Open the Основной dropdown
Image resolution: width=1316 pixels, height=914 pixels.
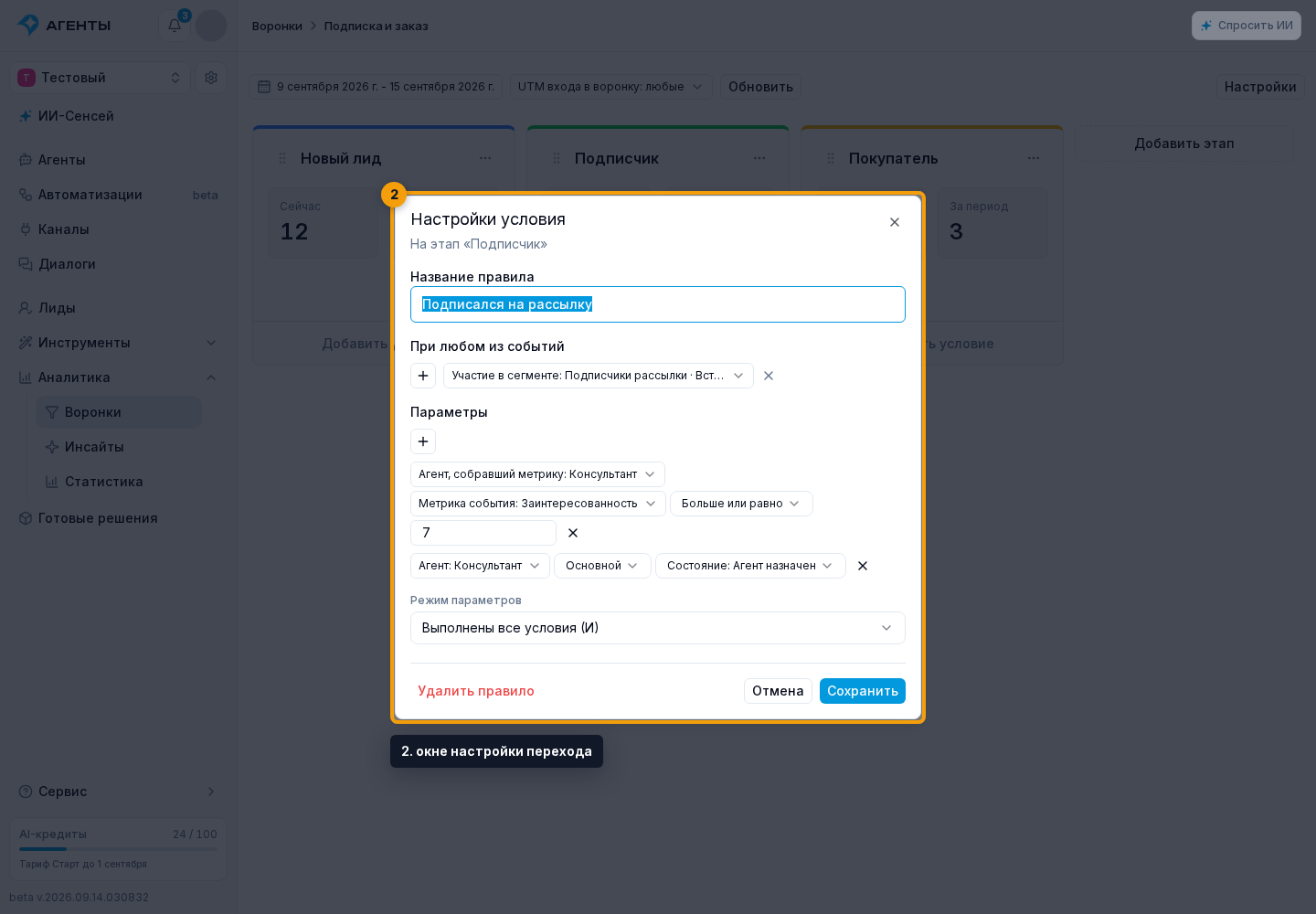click(602, 566)
